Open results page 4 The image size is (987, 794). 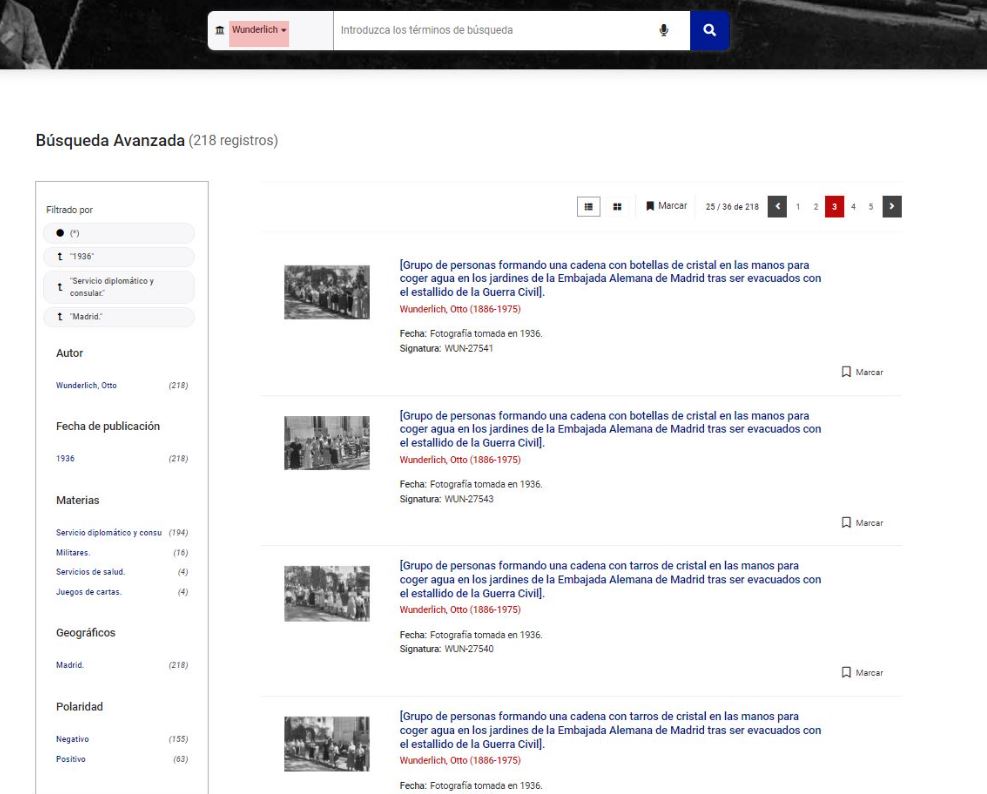853,207
